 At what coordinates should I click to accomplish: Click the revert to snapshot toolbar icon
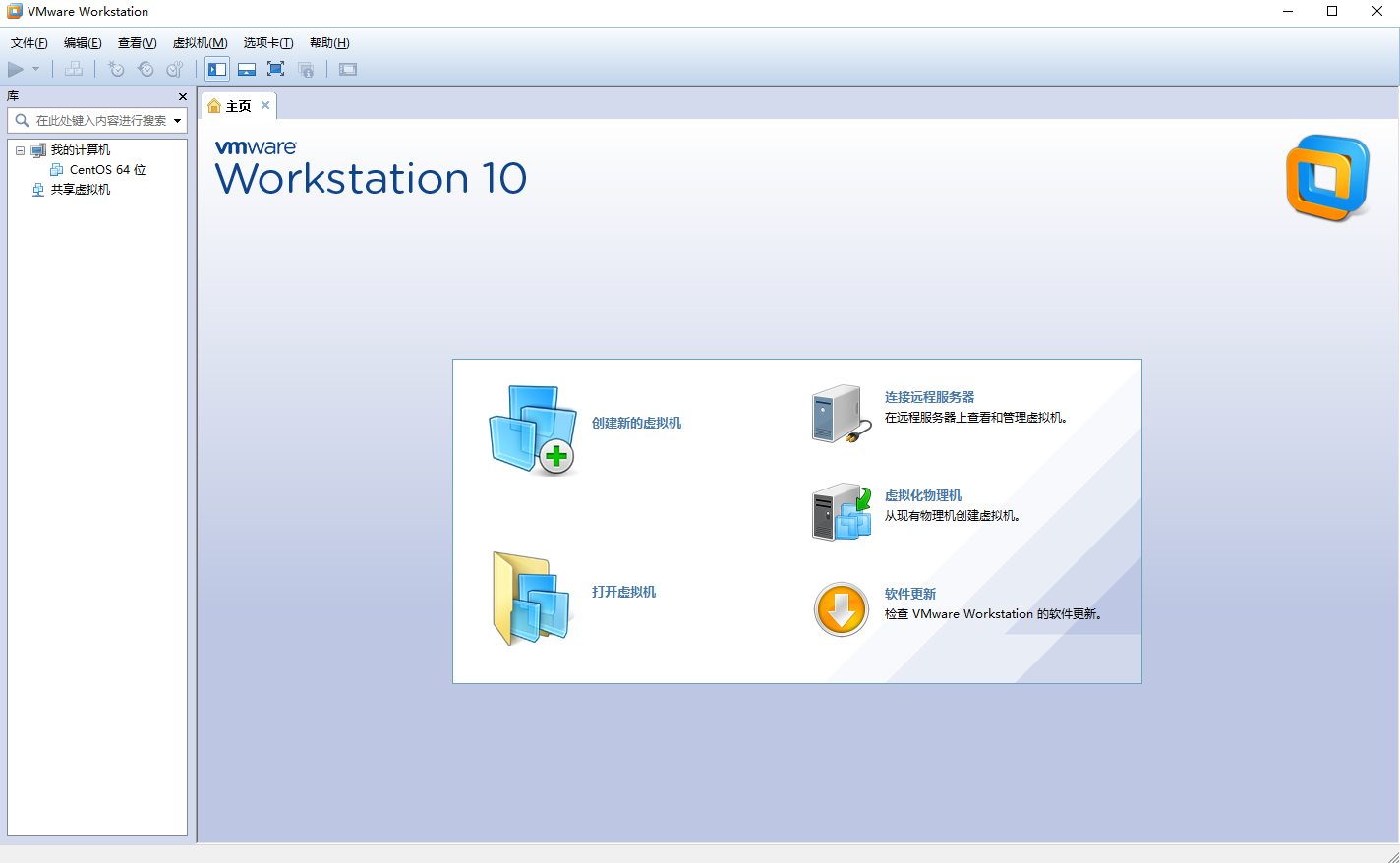pos(146,69)
